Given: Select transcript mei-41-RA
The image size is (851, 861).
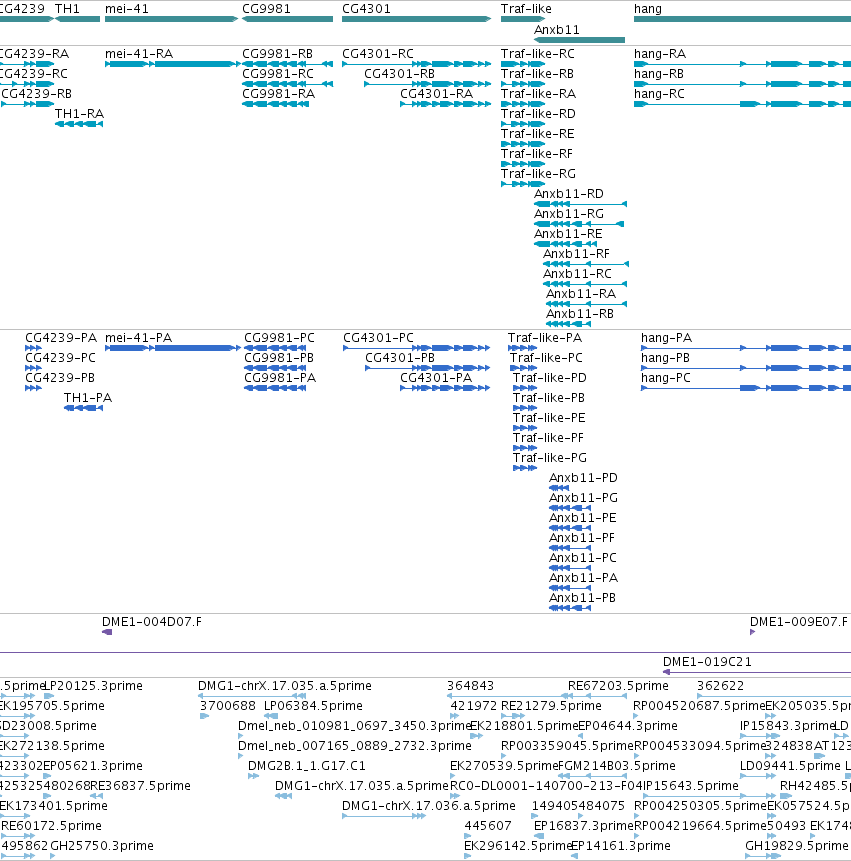Looking at the screenshot, I should pos(139,54).
